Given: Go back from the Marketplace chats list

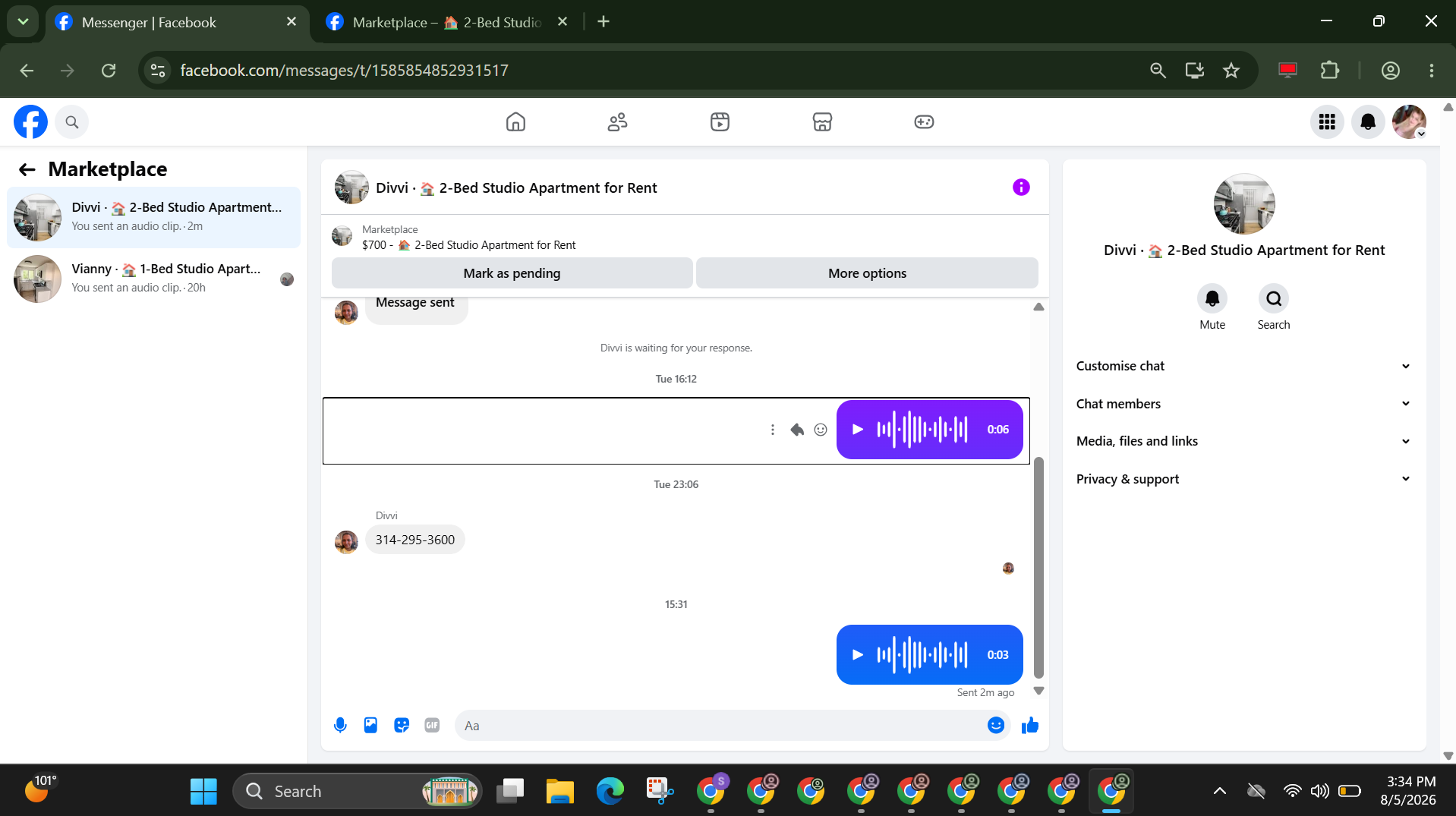Looking at the screenshot, I should pyautogui.click(x=27, y=169).
